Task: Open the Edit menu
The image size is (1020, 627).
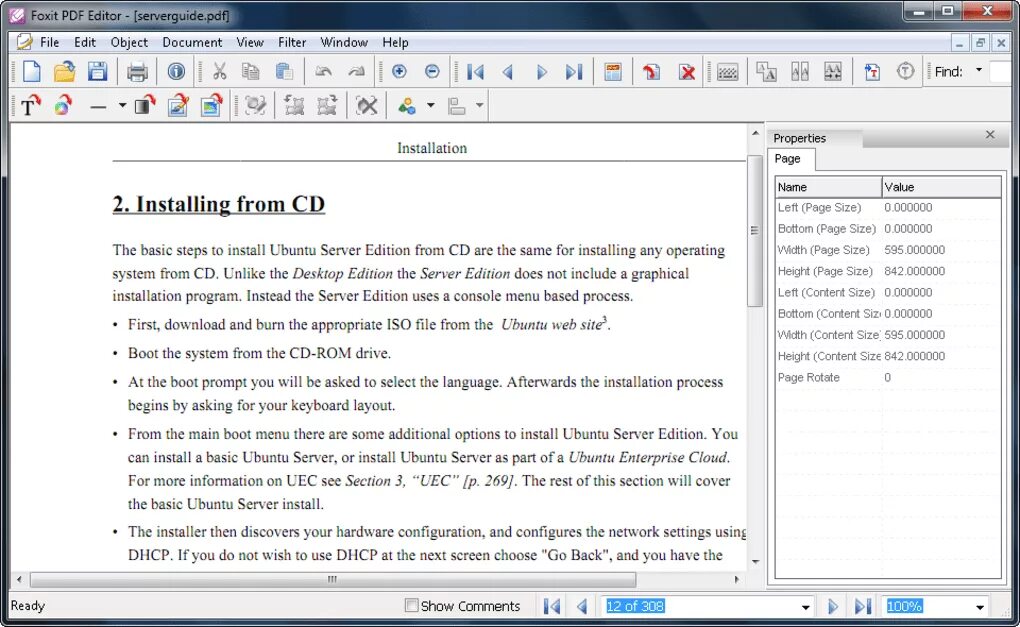Action: coord(85,42)
